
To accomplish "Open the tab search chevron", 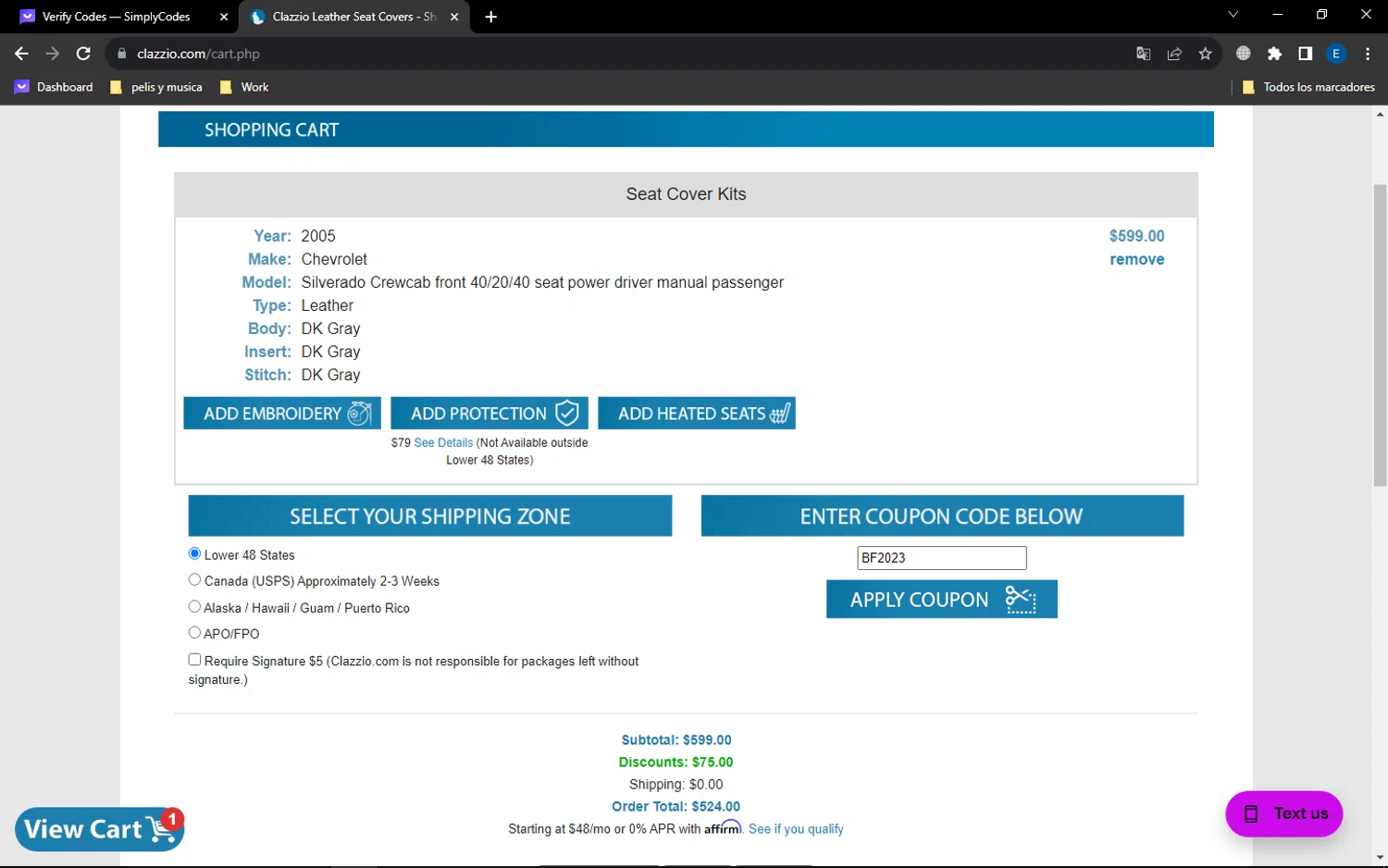I will pyautogui.click(x=1233, y=15).
